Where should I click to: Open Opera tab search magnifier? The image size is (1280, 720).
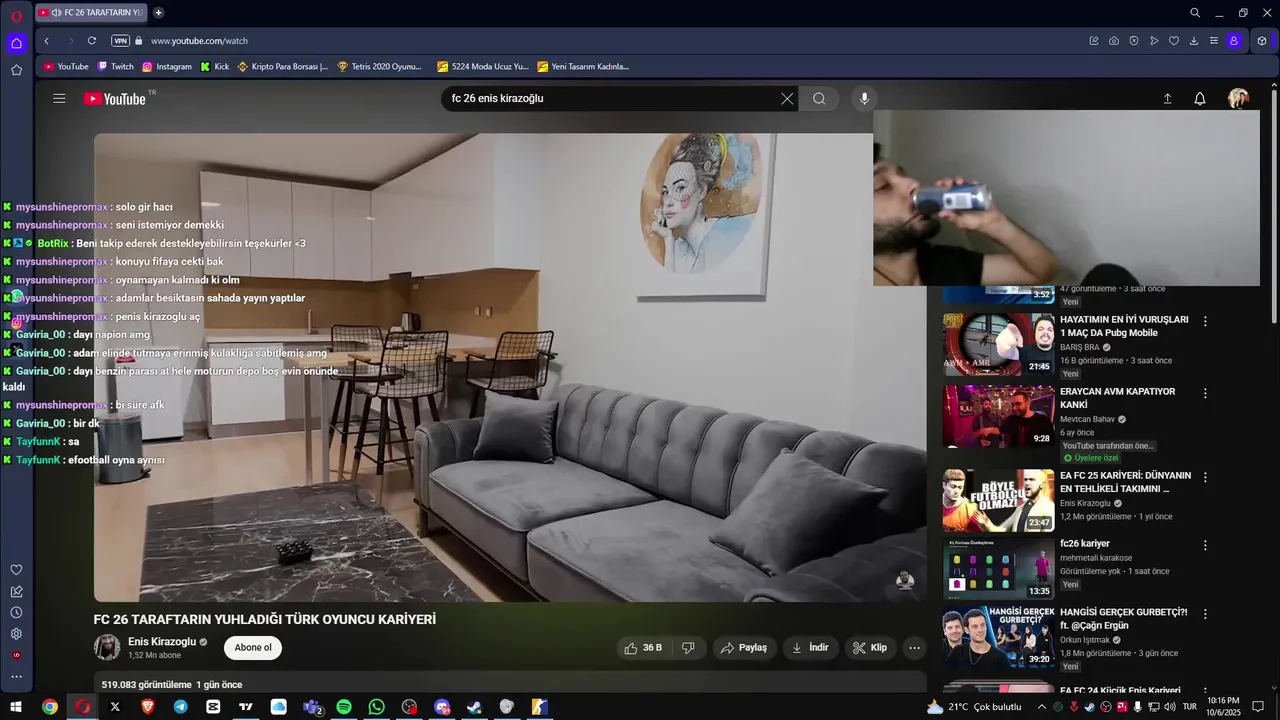point(1195,13)
